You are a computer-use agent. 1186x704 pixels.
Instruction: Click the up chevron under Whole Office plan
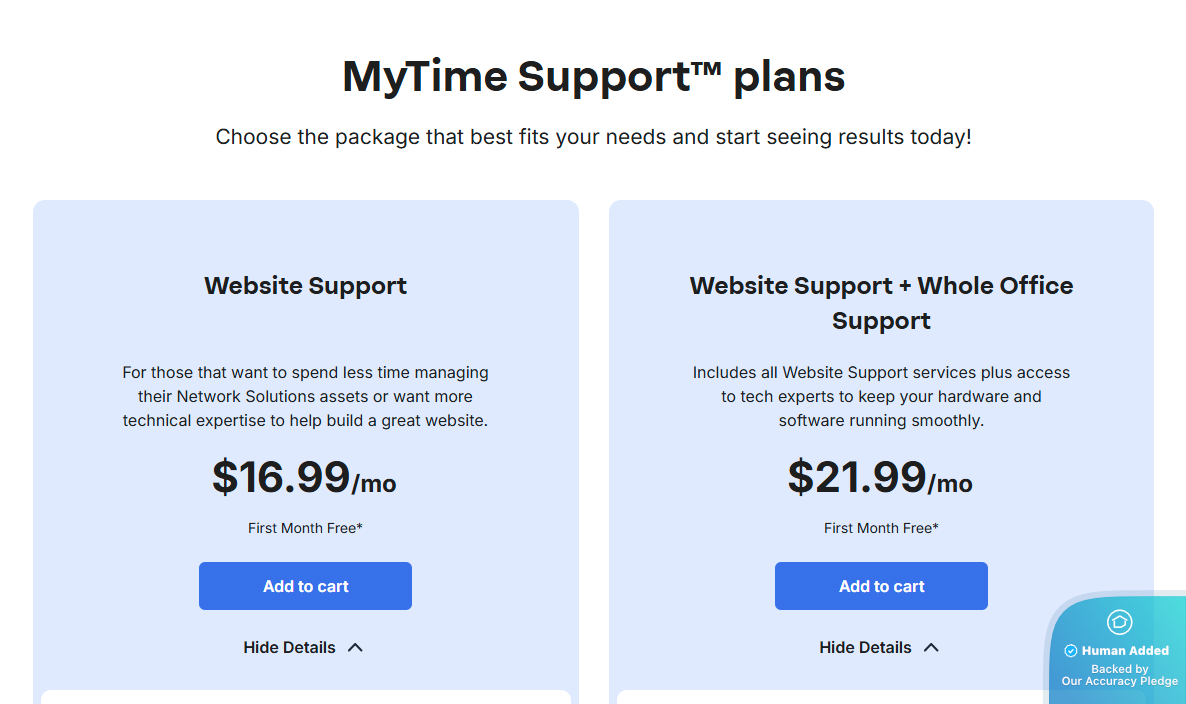[931, 648]
